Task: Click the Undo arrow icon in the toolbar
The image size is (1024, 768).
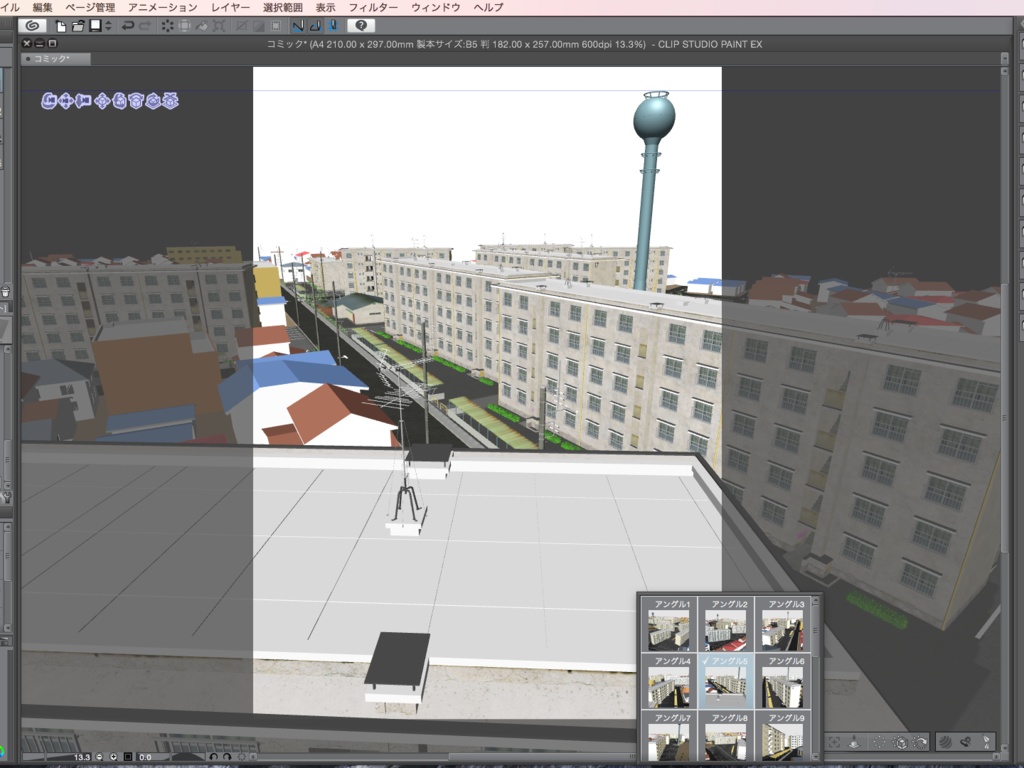Action: (129, 27)
